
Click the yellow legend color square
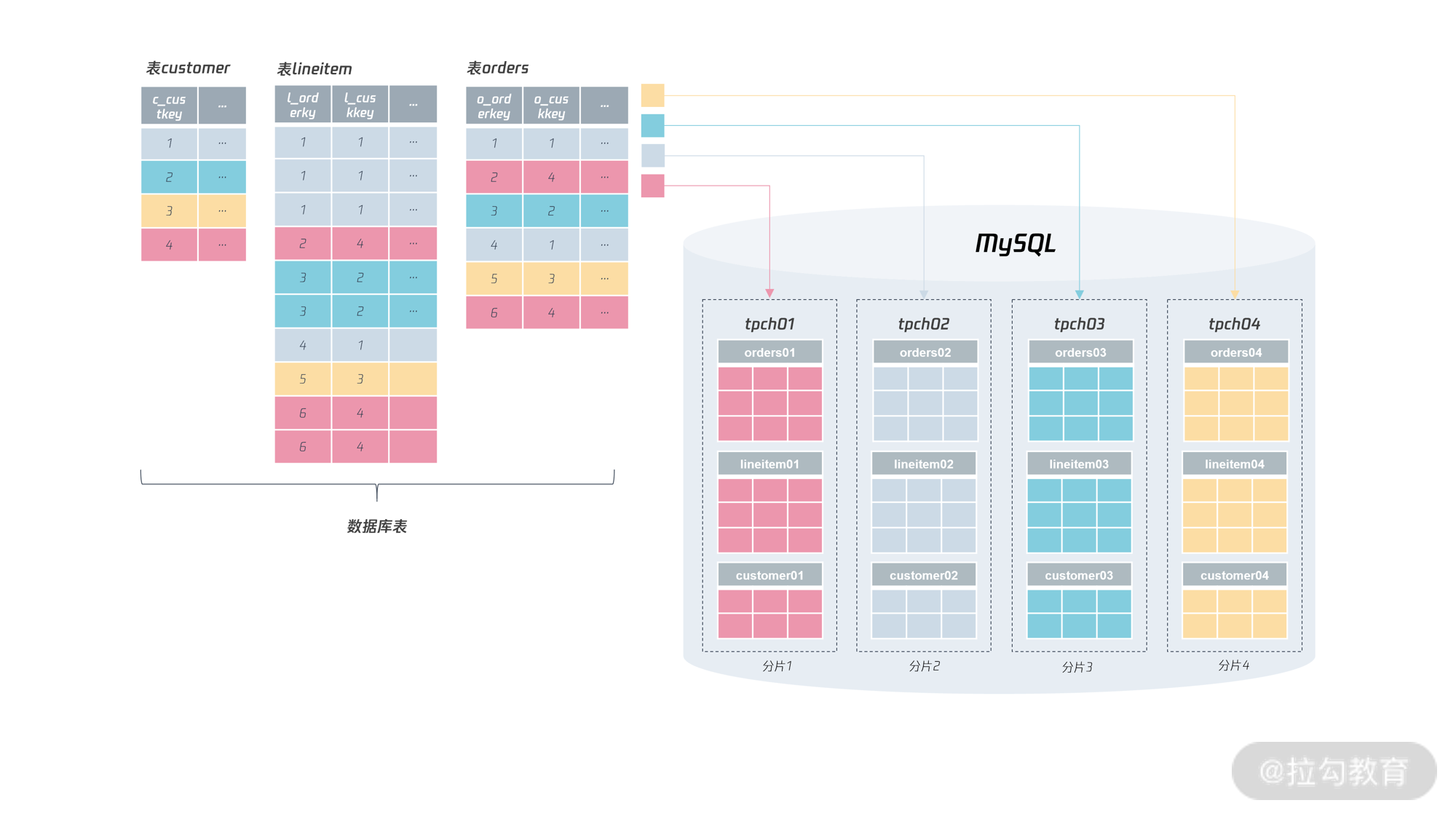tap(652, 95)
